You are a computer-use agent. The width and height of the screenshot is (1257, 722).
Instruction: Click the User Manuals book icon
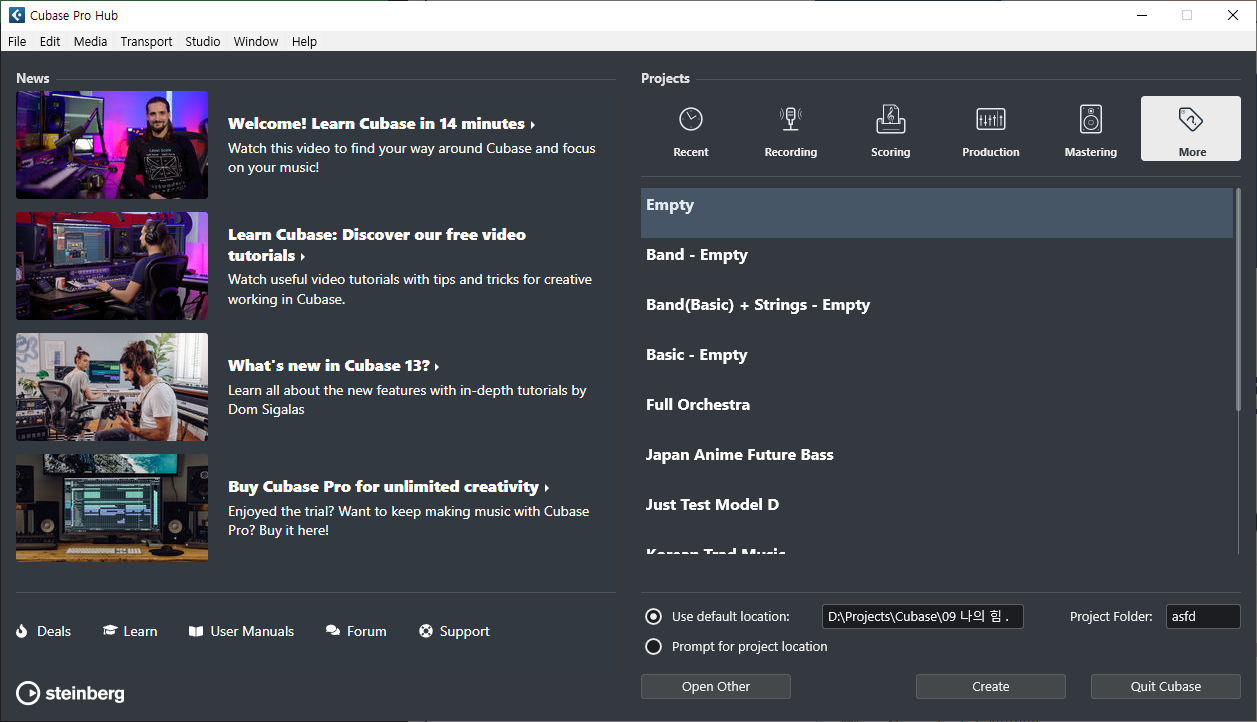coord(196,631)
